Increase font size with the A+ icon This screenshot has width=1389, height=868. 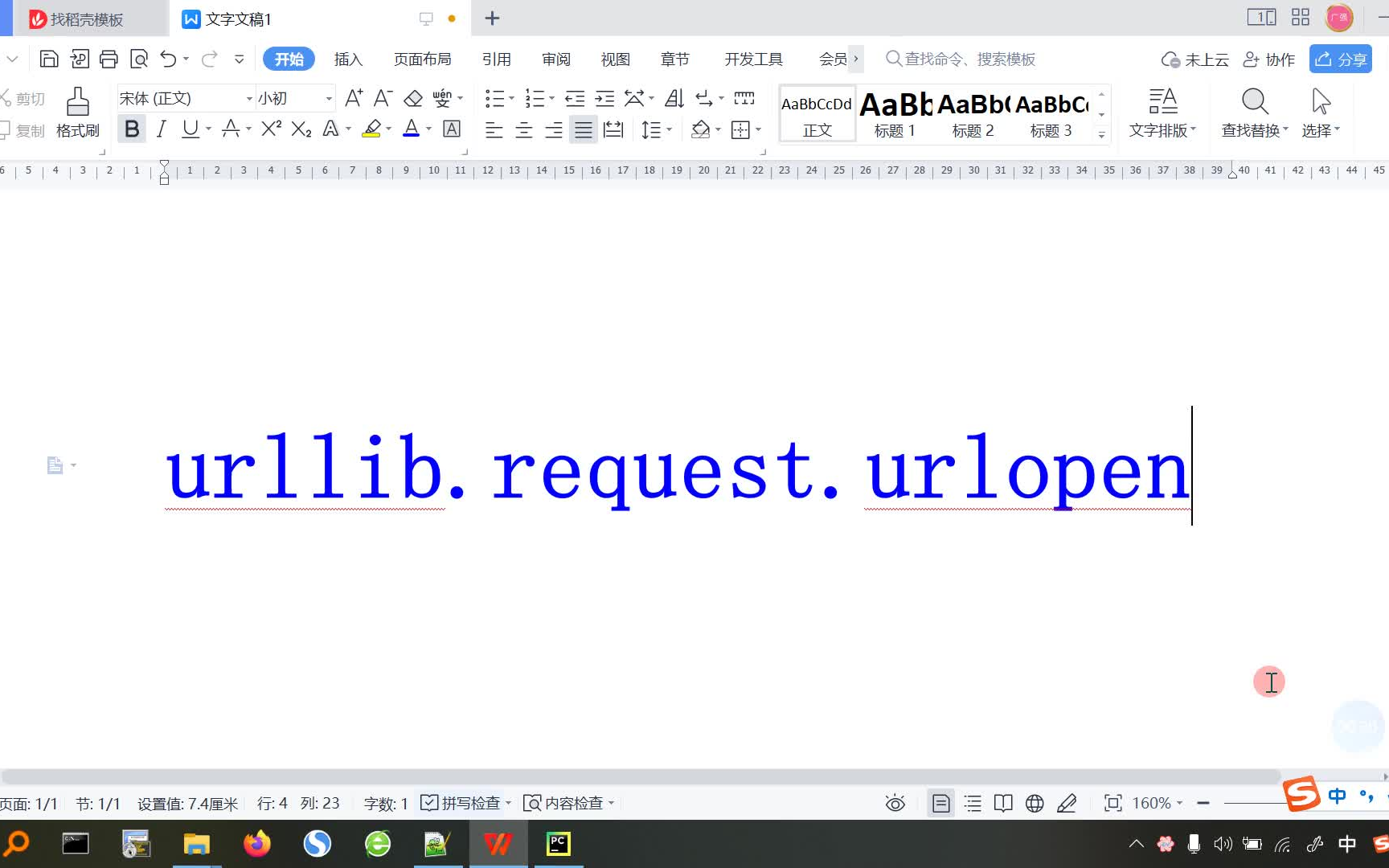point(354,98)
